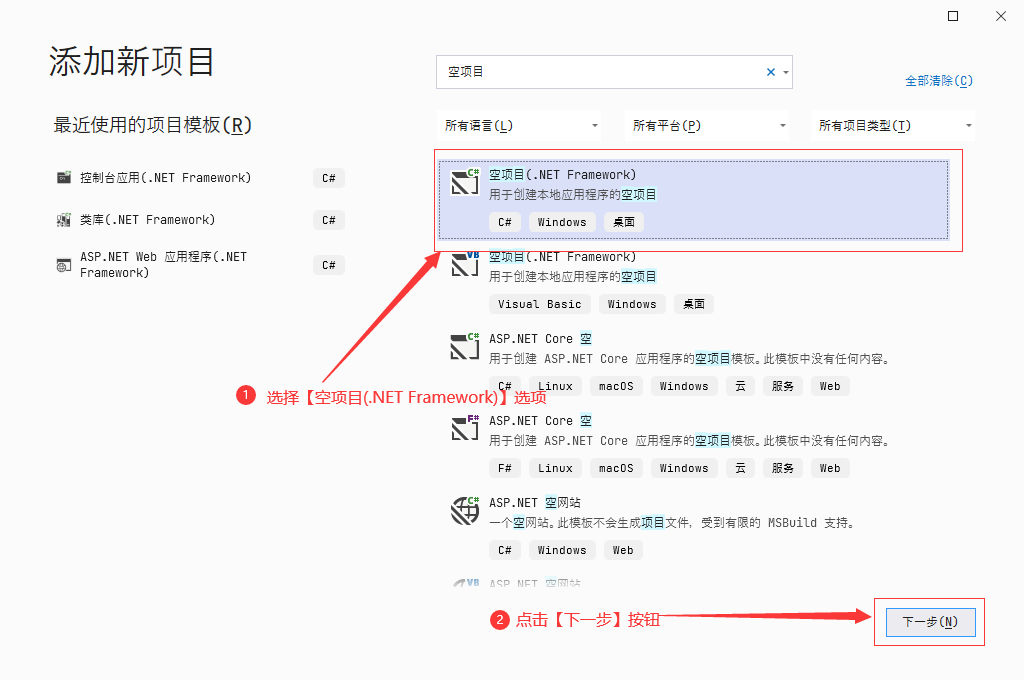Select recent template 控制台应用(.NET Framework)
Image resolution: width=1024 pixels, height=680 pixels.
point(165,178)
